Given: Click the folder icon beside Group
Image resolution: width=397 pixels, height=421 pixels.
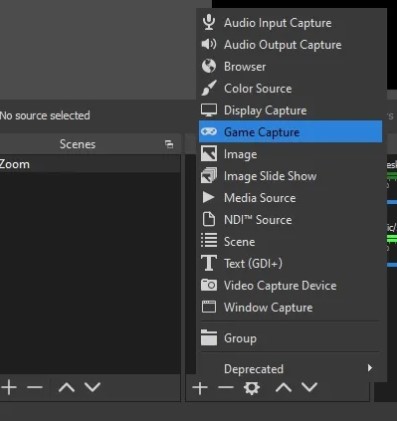Looking at the screenshot, I should pos(209,337).
